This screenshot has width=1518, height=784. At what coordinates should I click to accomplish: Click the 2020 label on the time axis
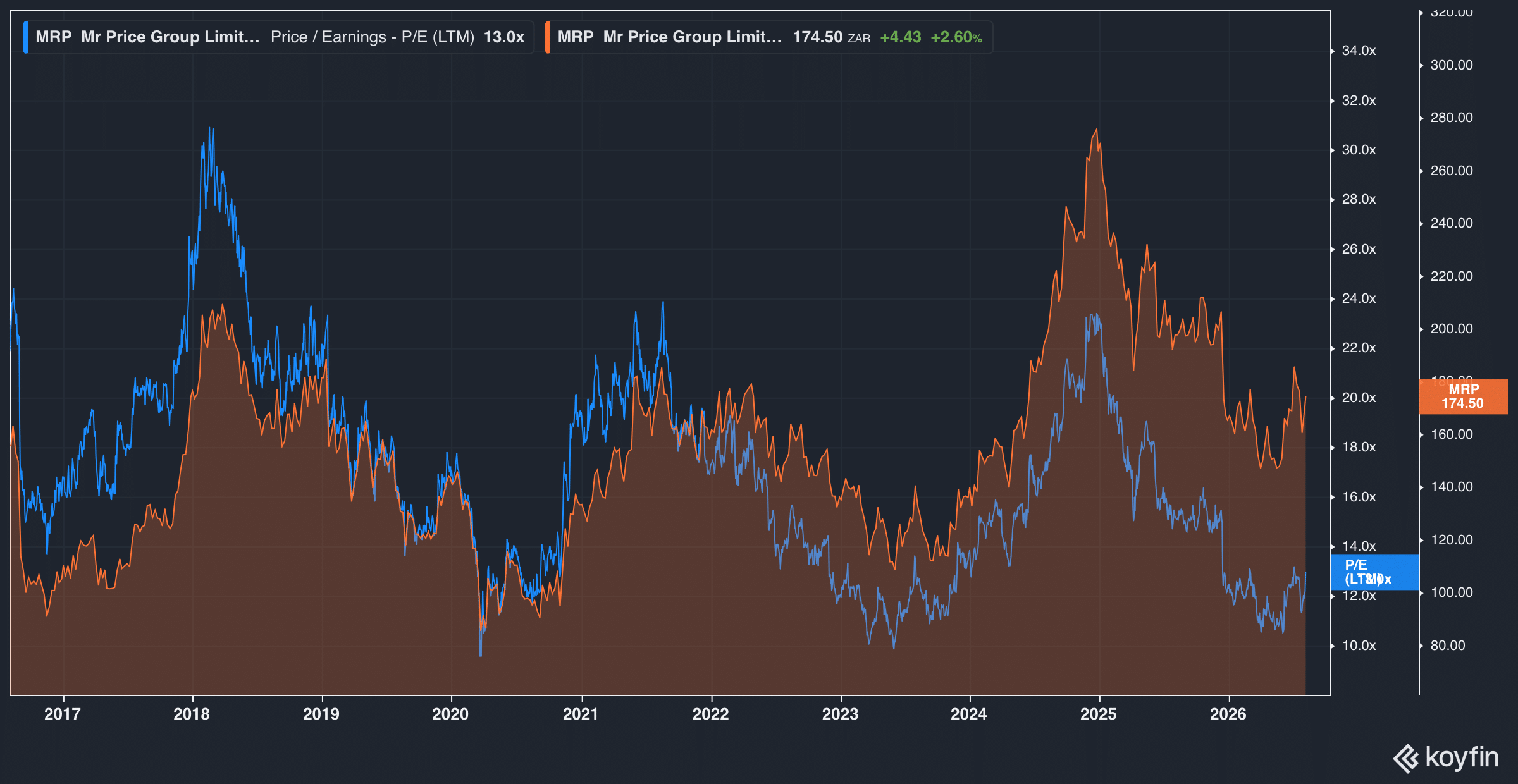pos(450,714)
